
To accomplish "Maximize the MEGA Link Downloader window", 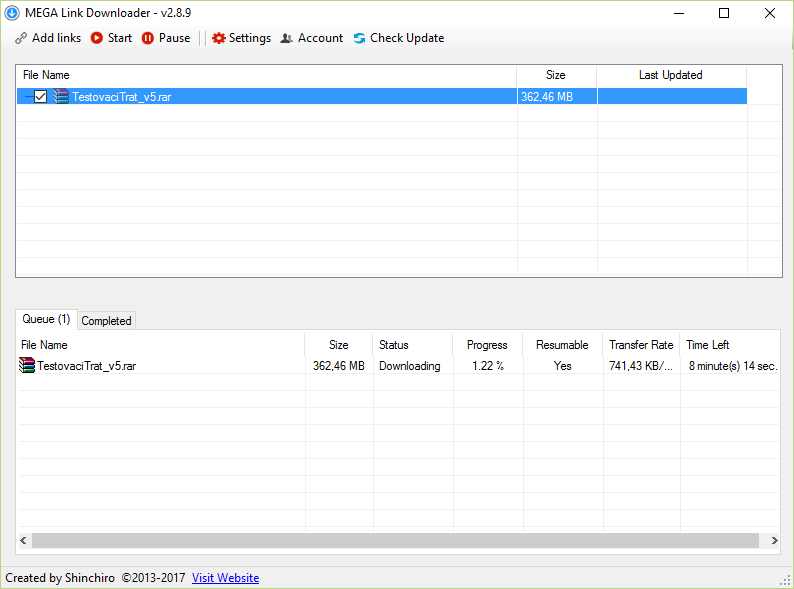I will (724, 13).
